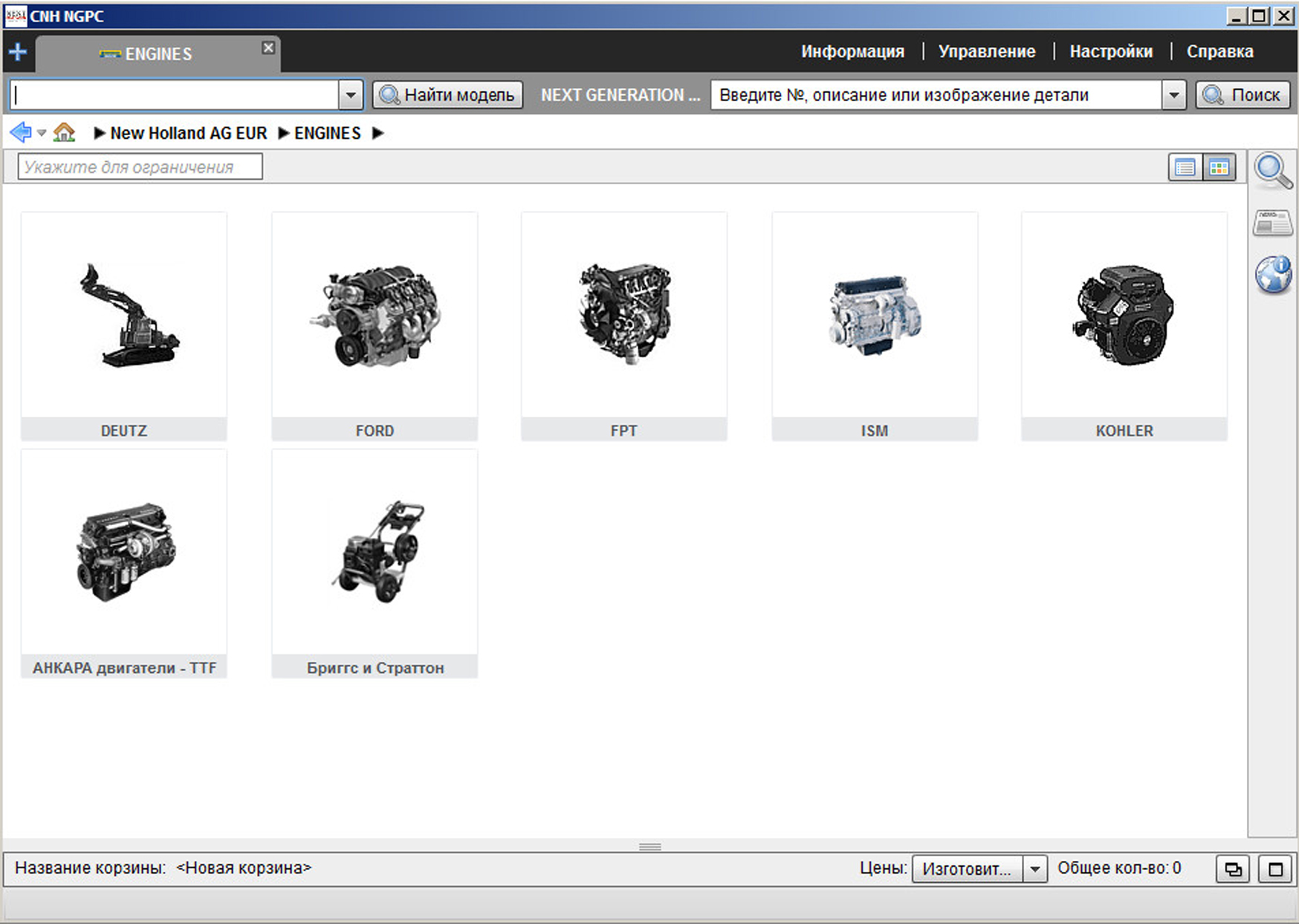
Task: Maximize the basket panel
Action: 1275,869
